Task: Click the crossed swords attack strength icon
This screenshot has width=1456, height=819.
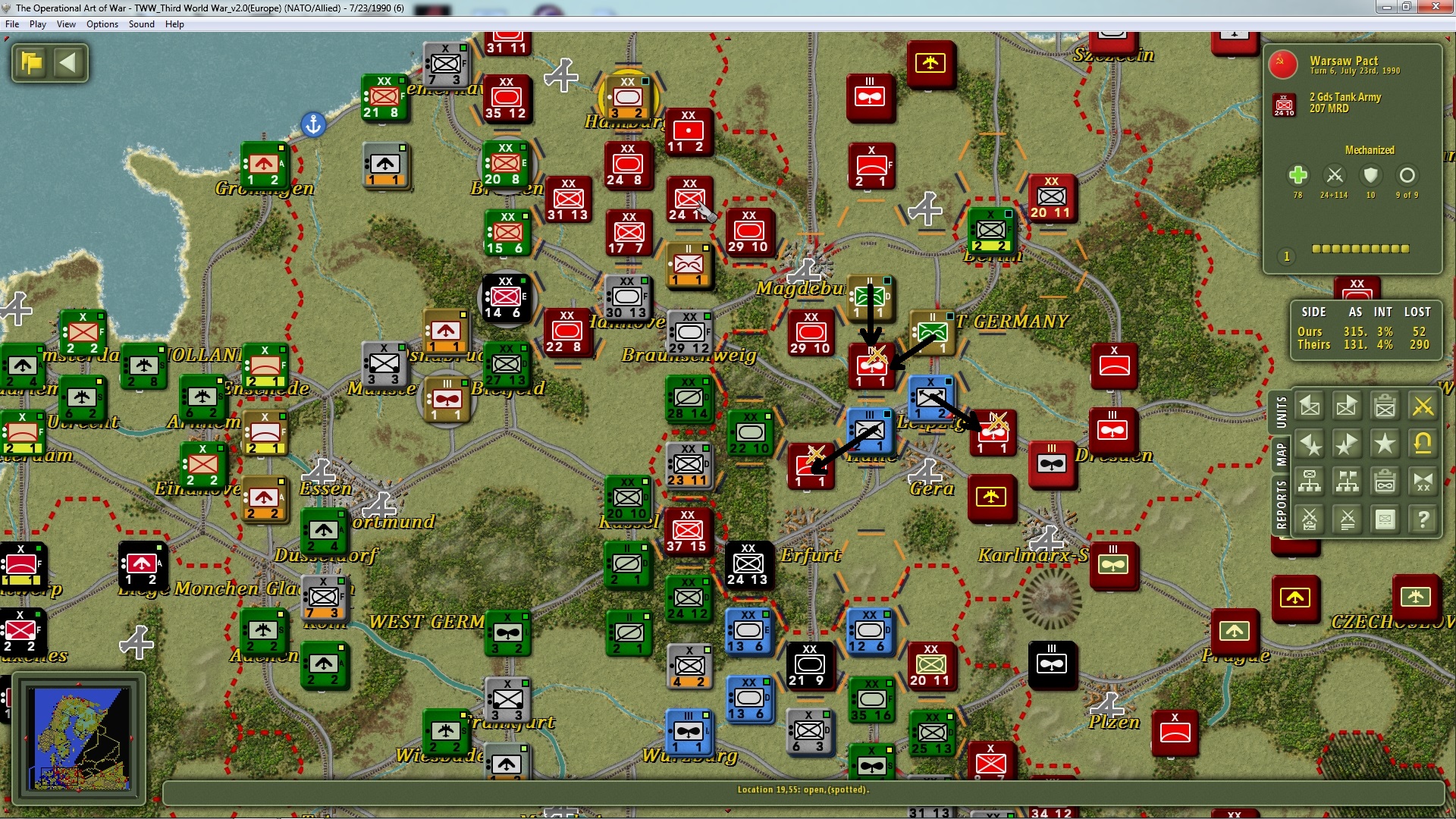Action: (1335, 175)
